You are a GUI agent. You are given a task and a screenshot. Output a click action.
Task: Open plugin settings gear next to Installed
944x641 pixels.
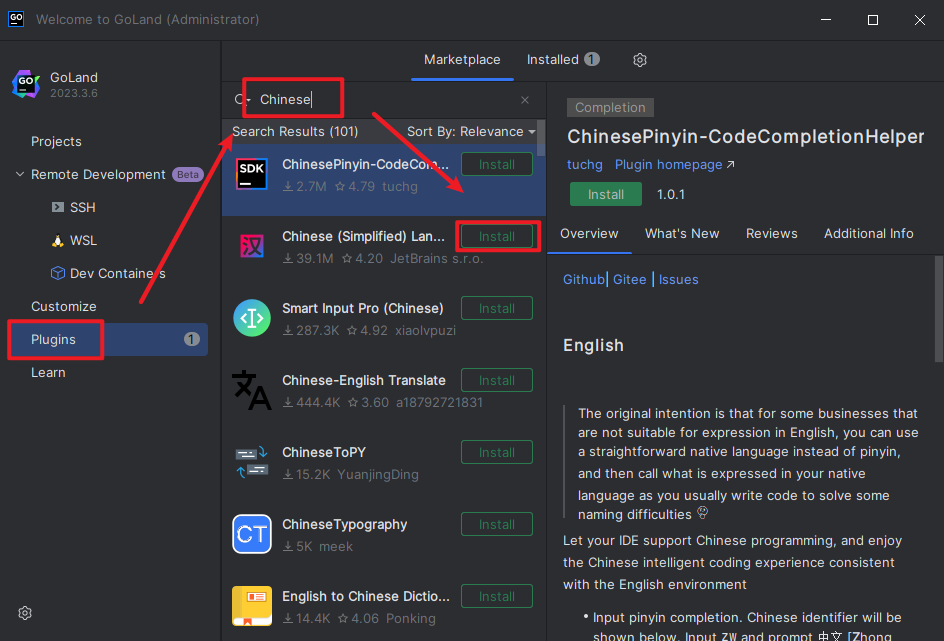click(x=639, y=60)
